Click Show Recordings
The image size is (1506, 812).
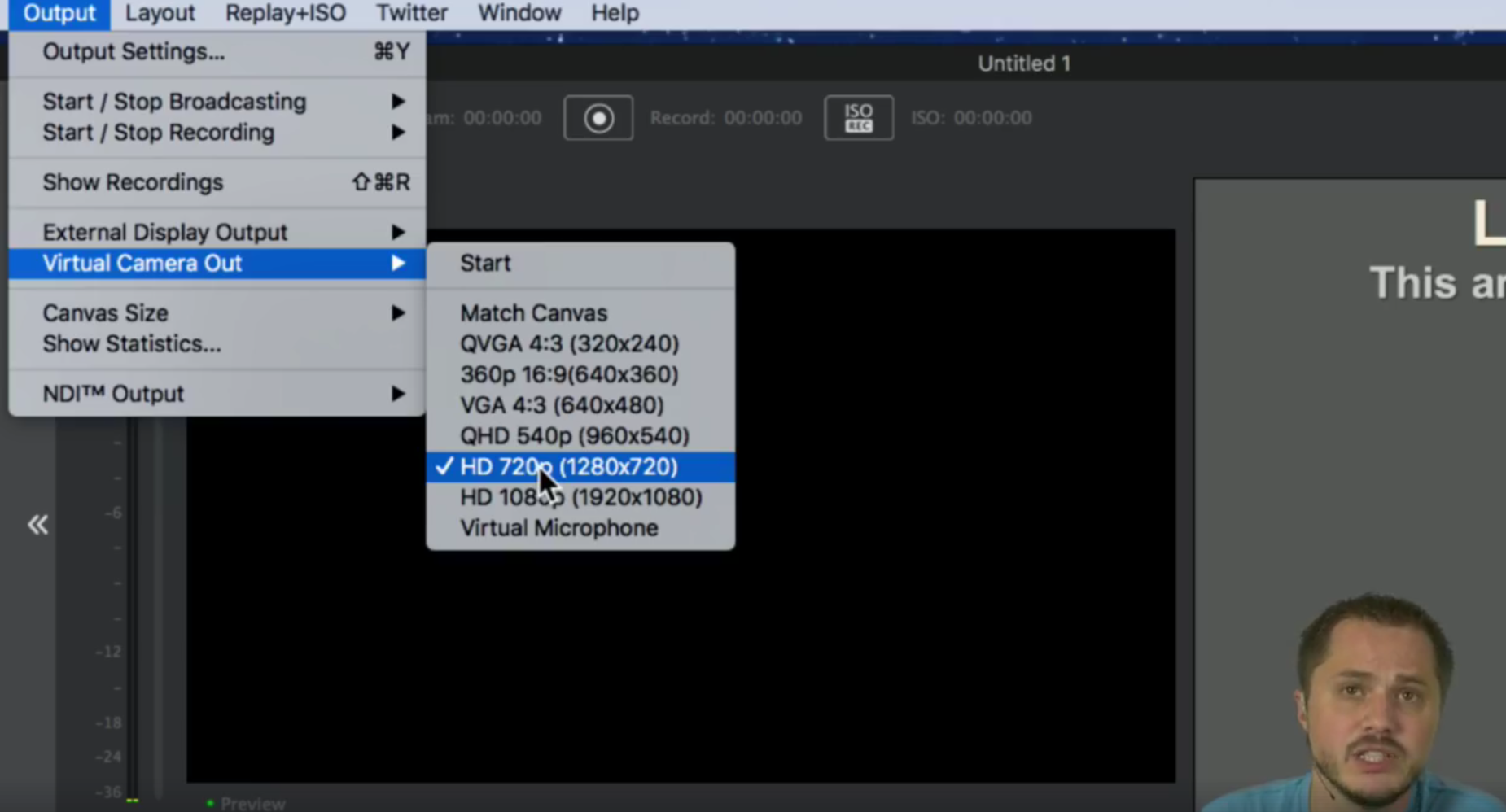click(x=132, y=182)
